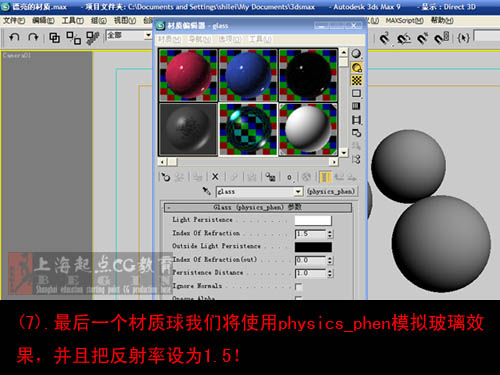
Task: Select the black material sample sphere
Action: pos(308,75)
